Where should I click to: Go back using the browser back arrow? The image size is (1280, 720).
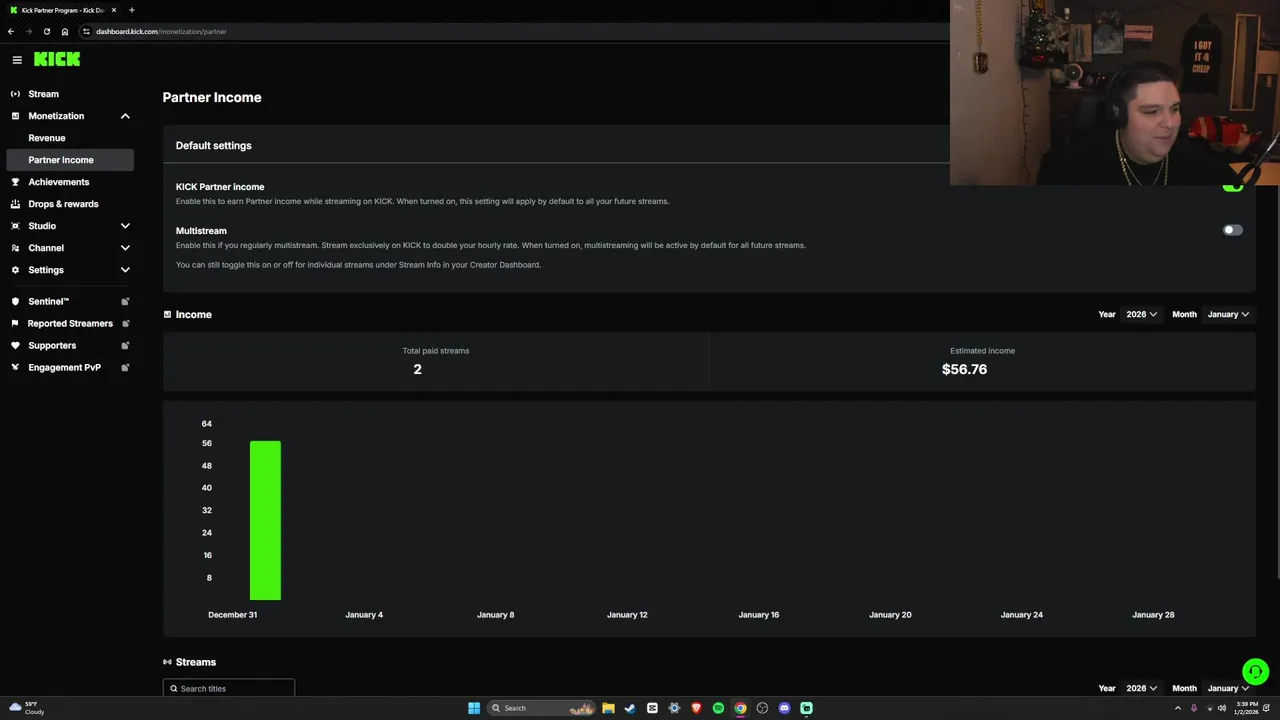pos(11,31)
